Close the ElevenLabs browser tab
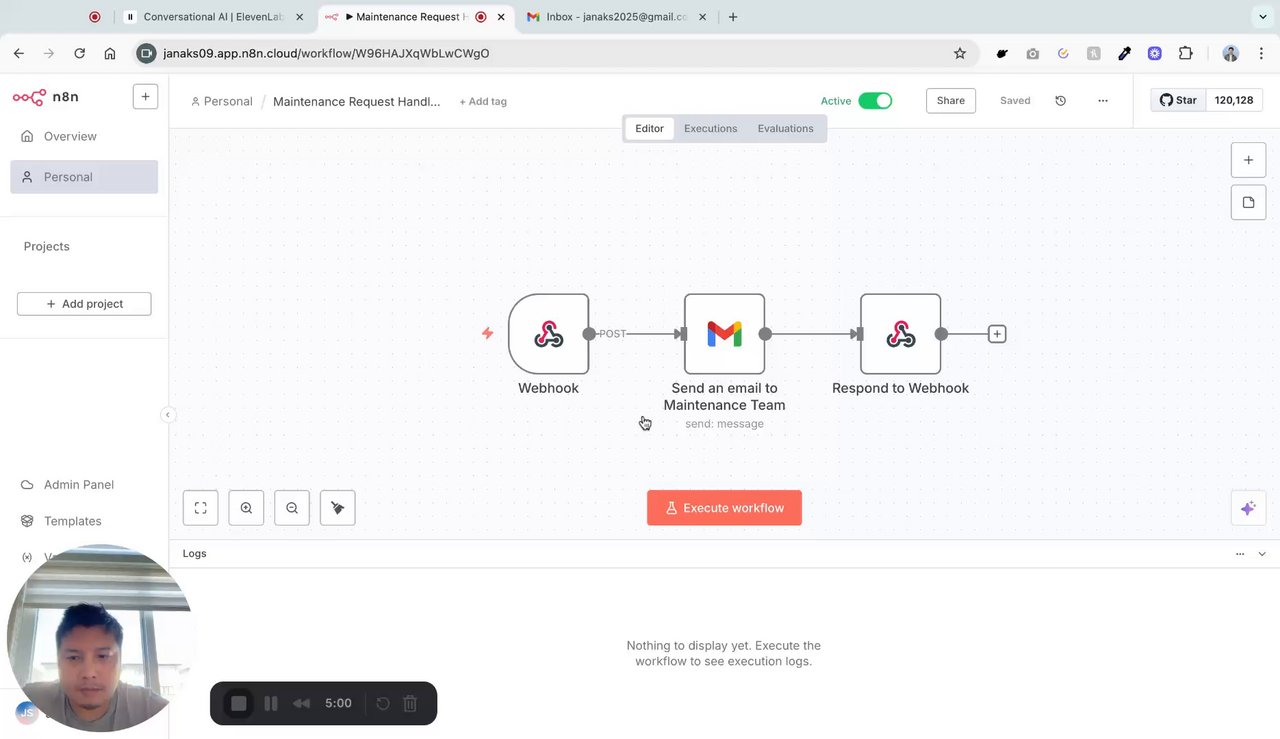 tap(299, 17)
